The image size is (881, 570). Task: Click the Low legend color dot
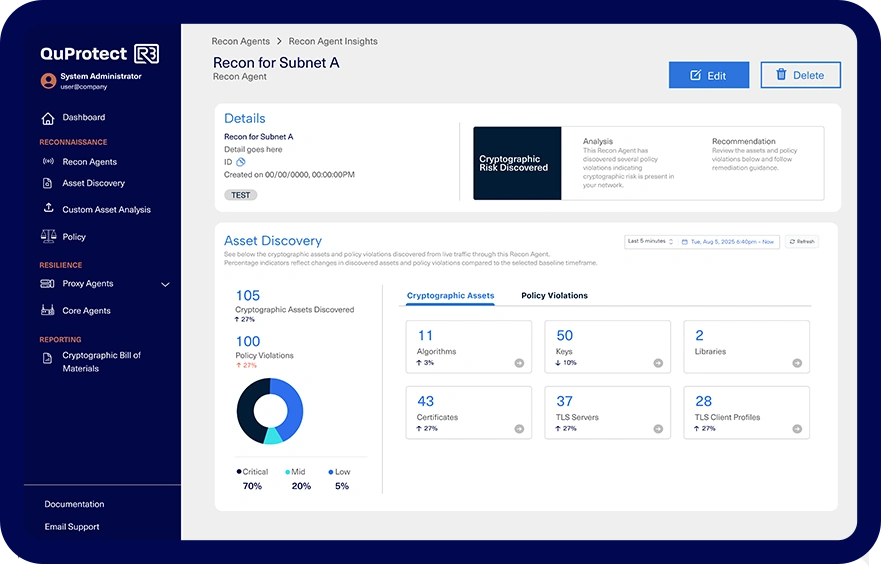[331, 472]
